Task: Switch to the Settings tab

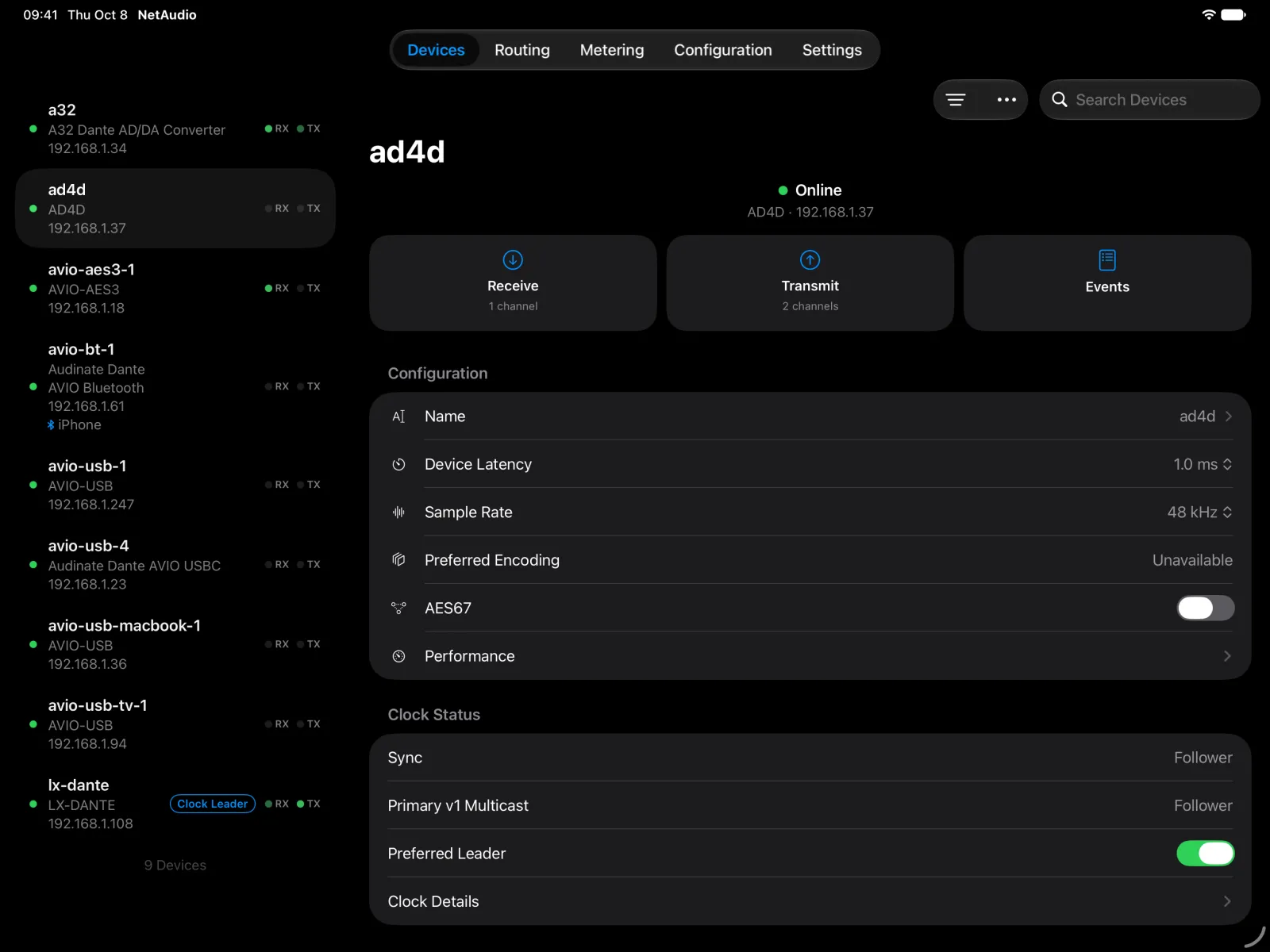Action: pyautogui.click(x=832, y=50)
